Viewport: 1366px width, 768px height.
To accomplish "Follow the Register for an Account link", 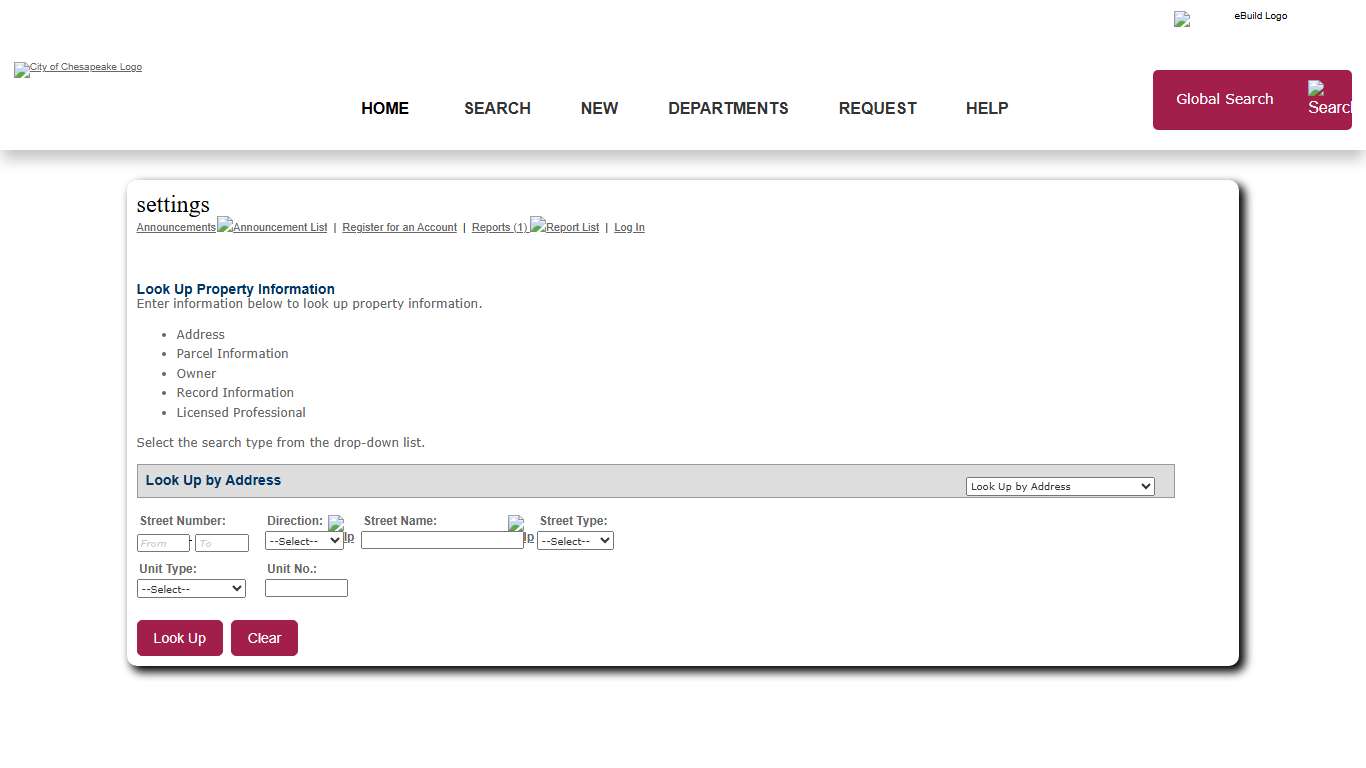I will (399, 228).
